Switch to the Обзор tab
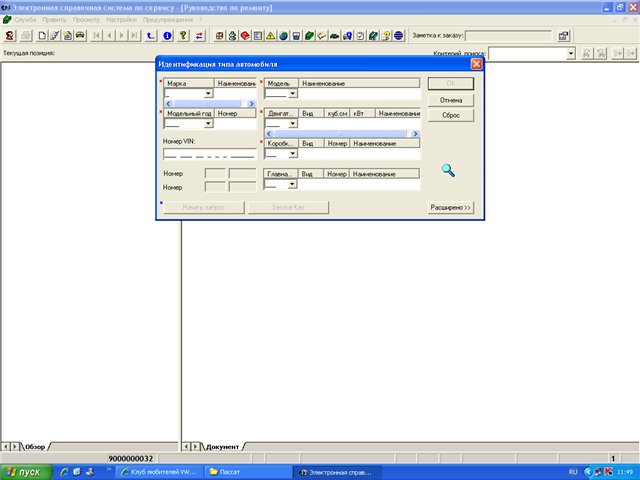The width and height of the screenshot is (640, 480). click(35, 447)
